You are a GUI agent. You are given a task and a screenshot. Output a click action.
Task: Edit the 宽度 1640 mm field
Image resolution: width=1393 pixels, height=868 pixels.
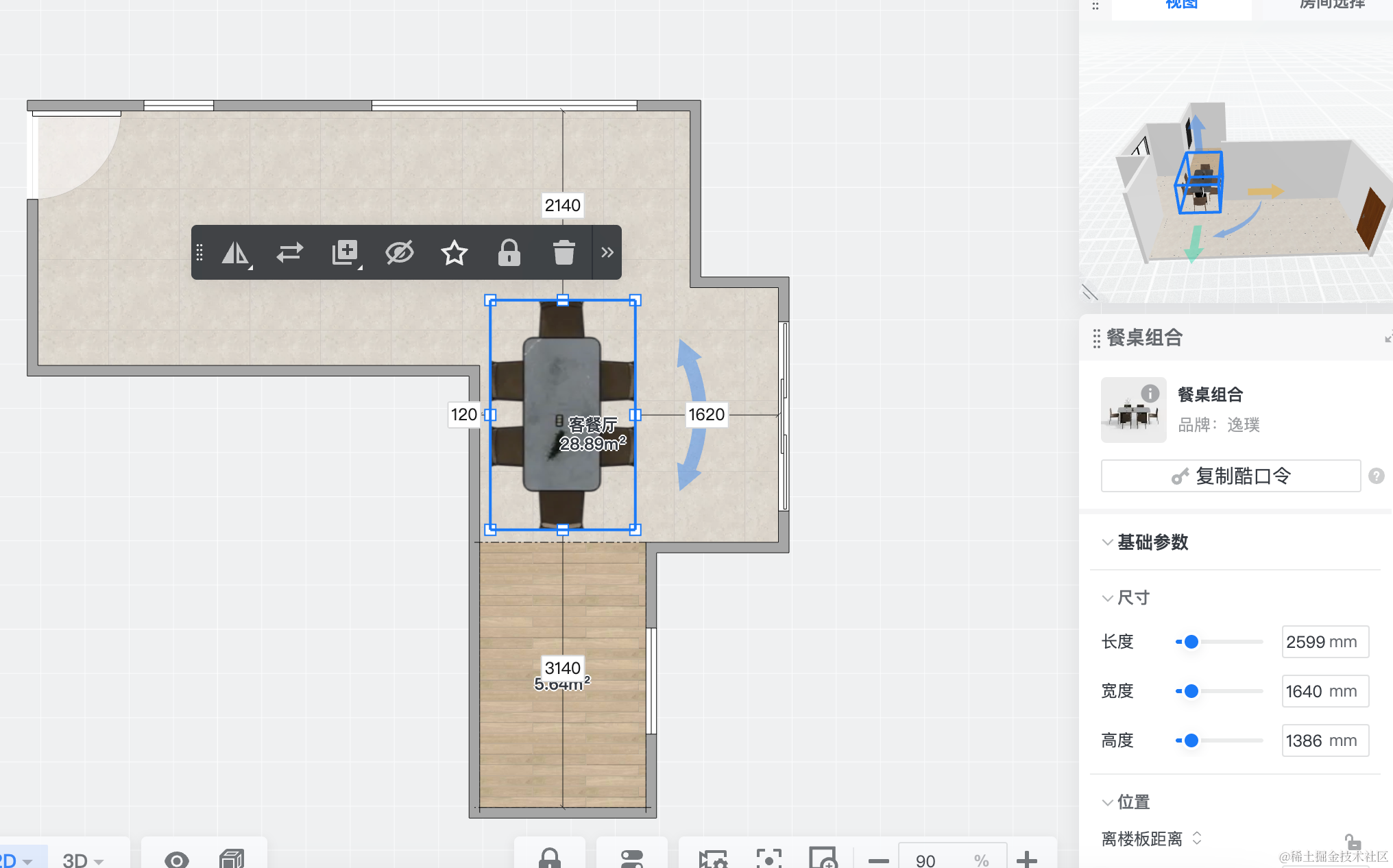click(x=1325, y=691)
